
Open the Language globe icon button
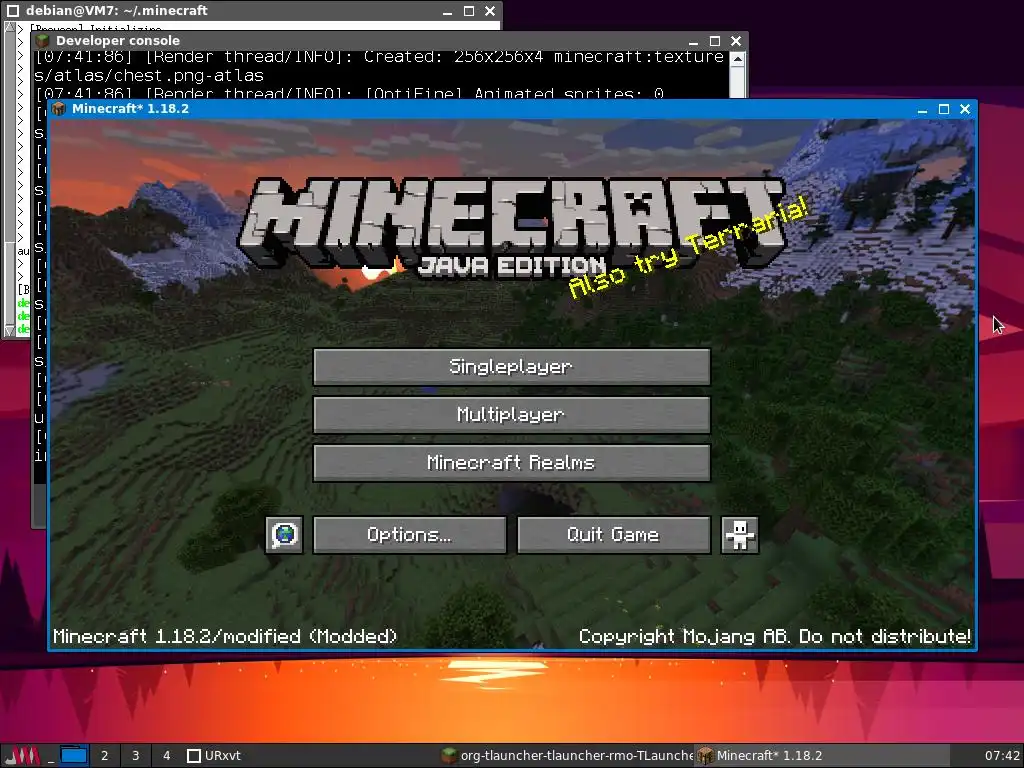(x=284, y=535)
